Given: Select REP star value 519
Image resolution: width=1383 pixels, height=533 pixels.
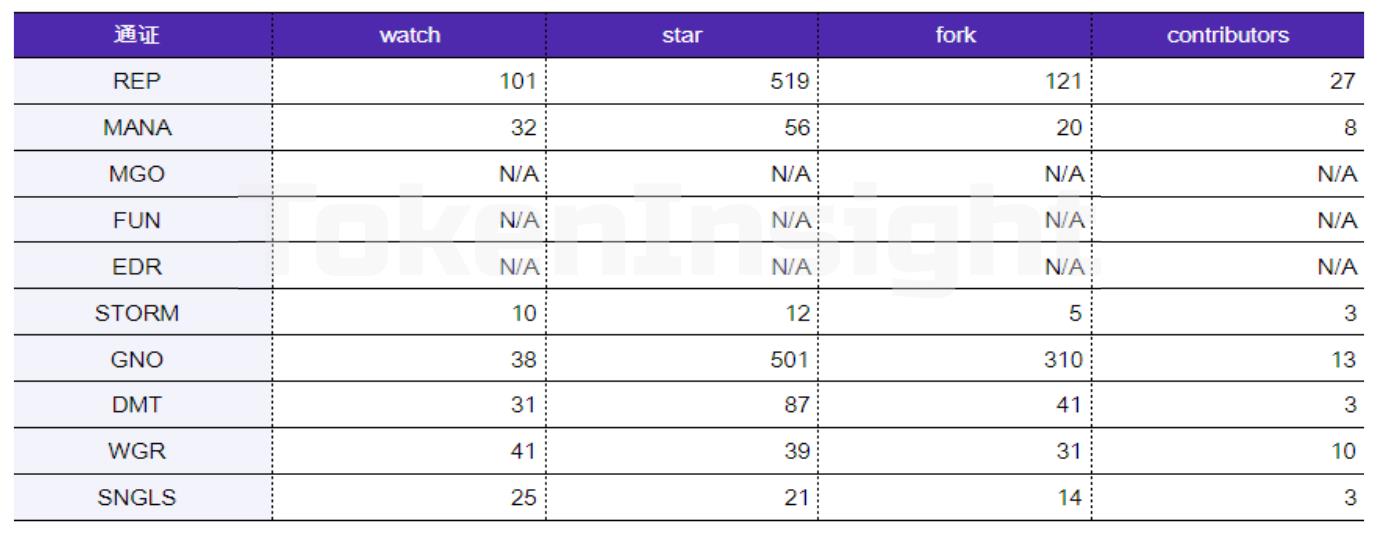Looking at the screenshot, I should (x=790, y=82).
